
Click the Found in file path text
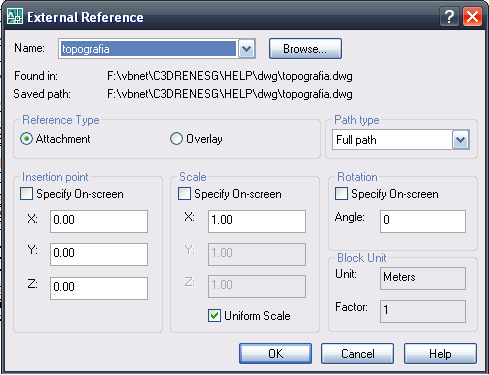coord(230,76)
